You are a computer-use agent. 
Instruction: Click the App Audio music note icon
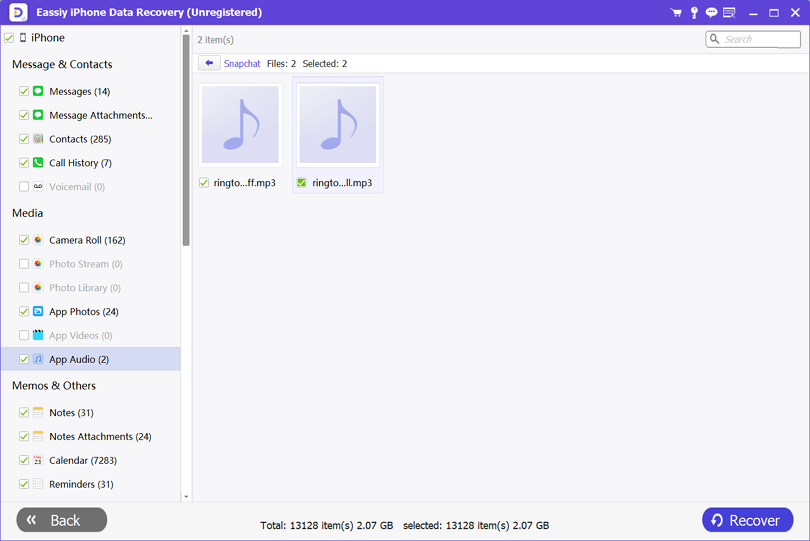(38, 359)
